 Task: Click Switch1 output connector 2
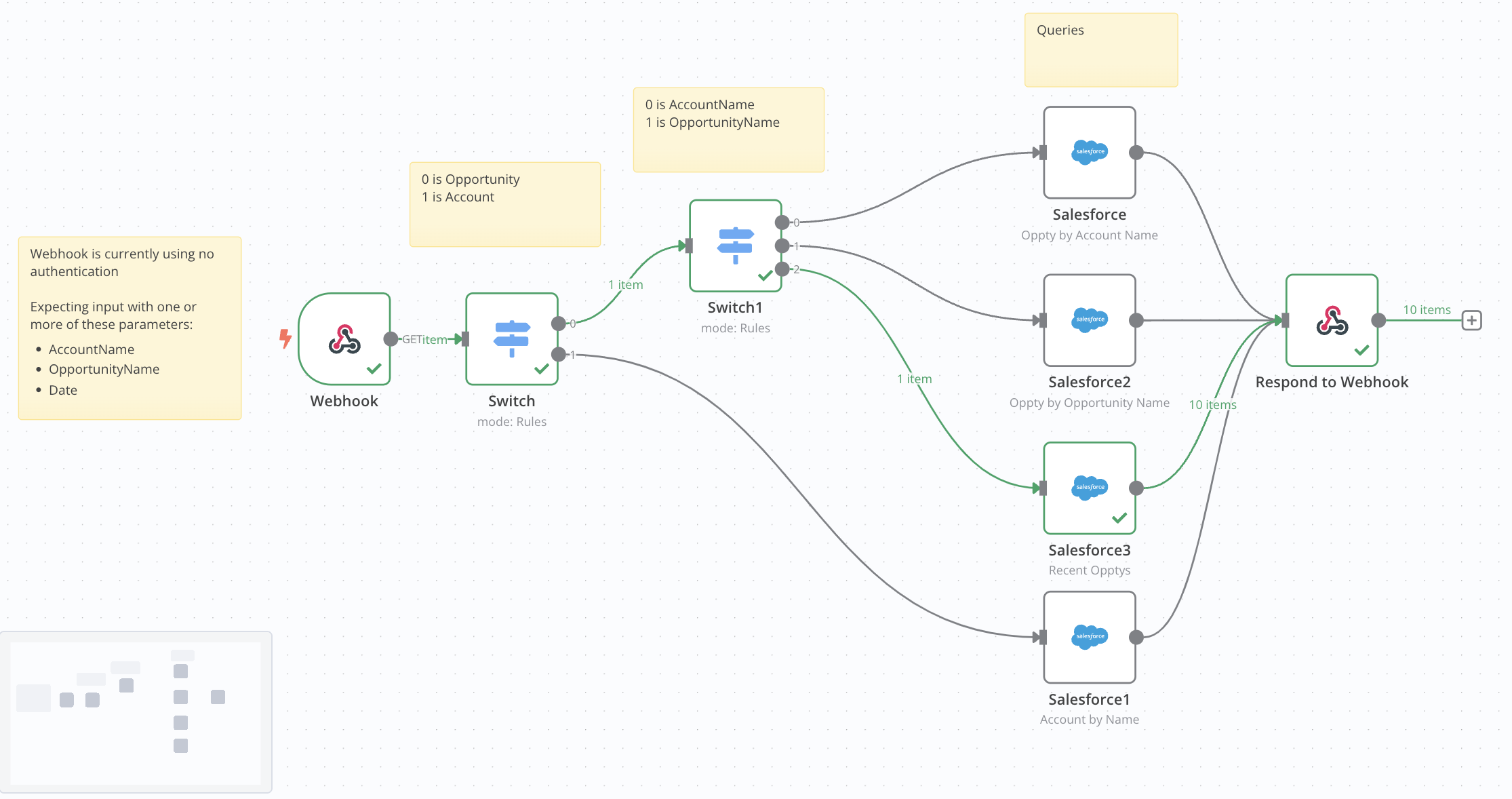782,269
